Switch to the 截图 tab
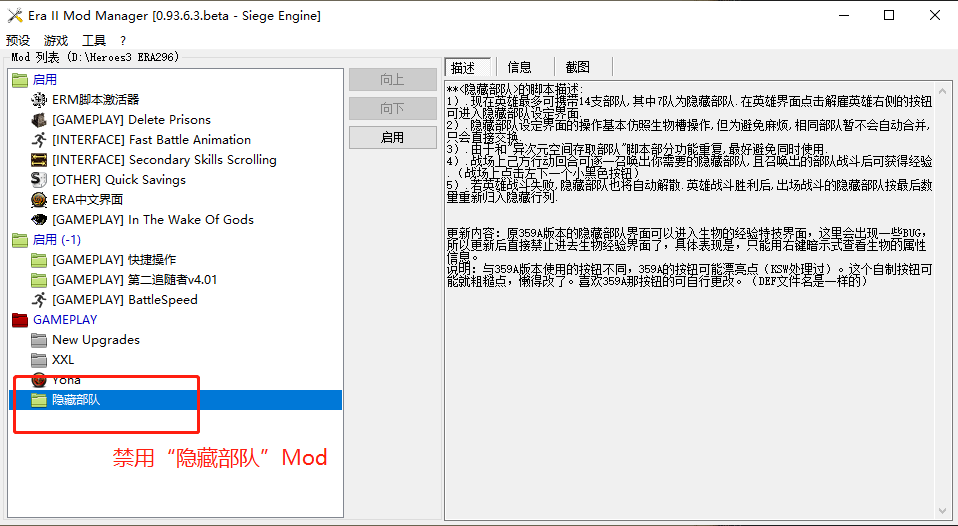 coord(577,67)
